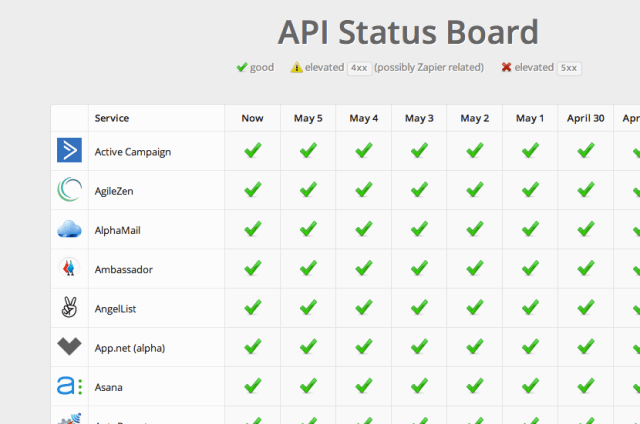640x424 pixels.
Task: Click the Ambassador logo icon
Action: pos(69,268)
